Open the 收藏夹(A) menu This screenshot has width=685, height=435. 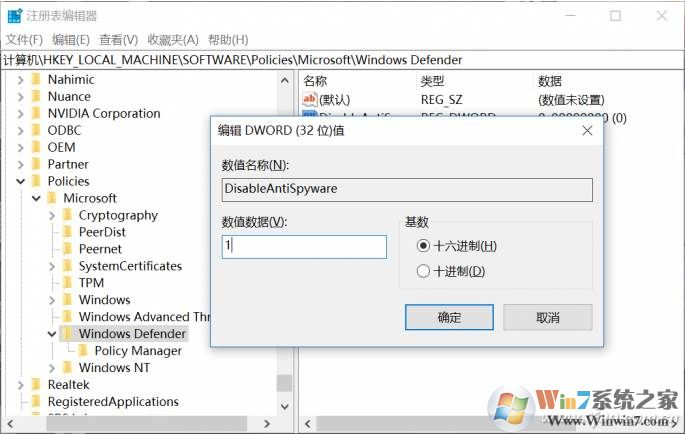pyautogui.click(x=173, y=40)
